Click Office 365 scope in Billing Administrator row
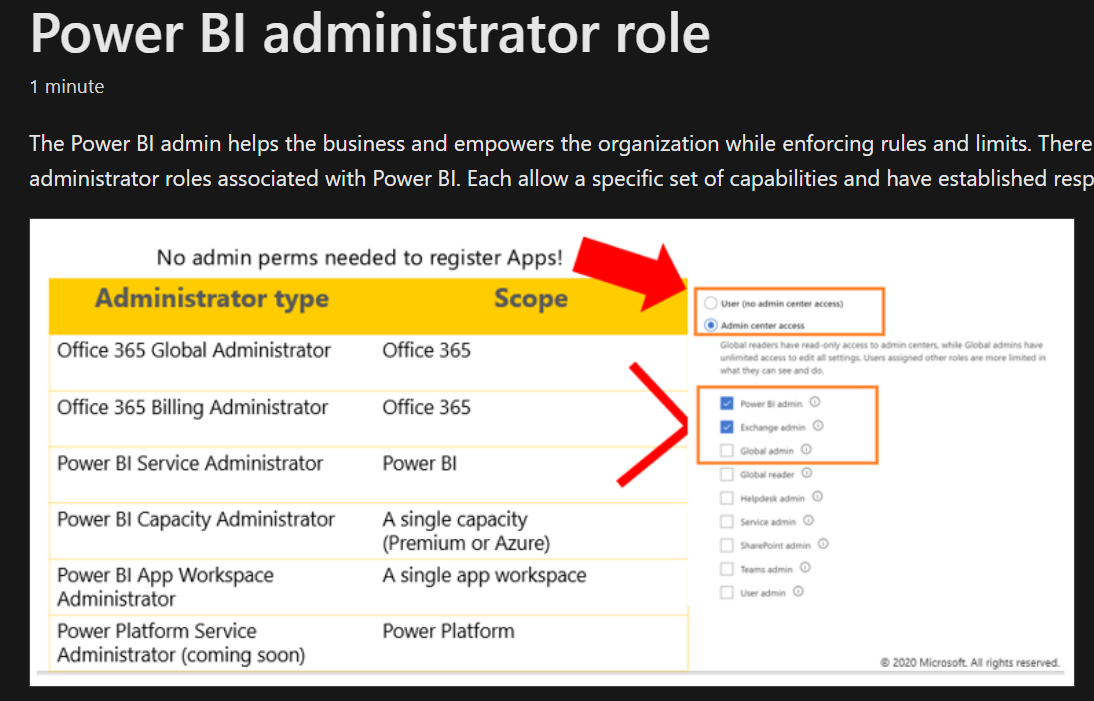 coord(426,407)
